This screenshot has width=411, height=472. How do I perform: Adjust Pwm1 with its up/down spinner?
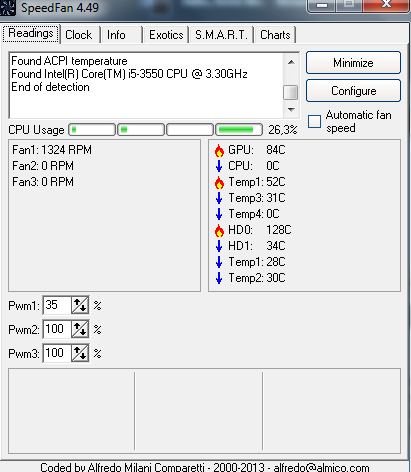(80, 305)
